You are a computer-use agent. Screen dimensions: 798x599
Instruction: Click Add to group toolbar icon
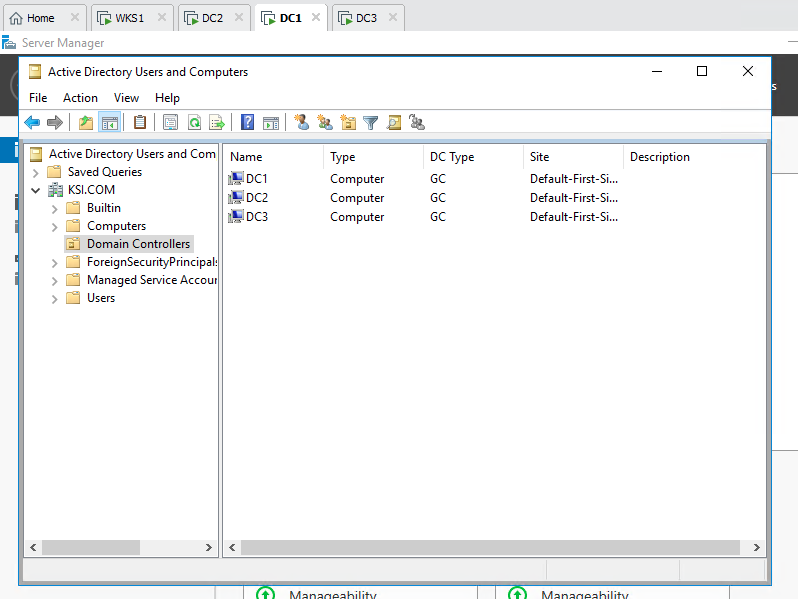click(x=417, y=123)
